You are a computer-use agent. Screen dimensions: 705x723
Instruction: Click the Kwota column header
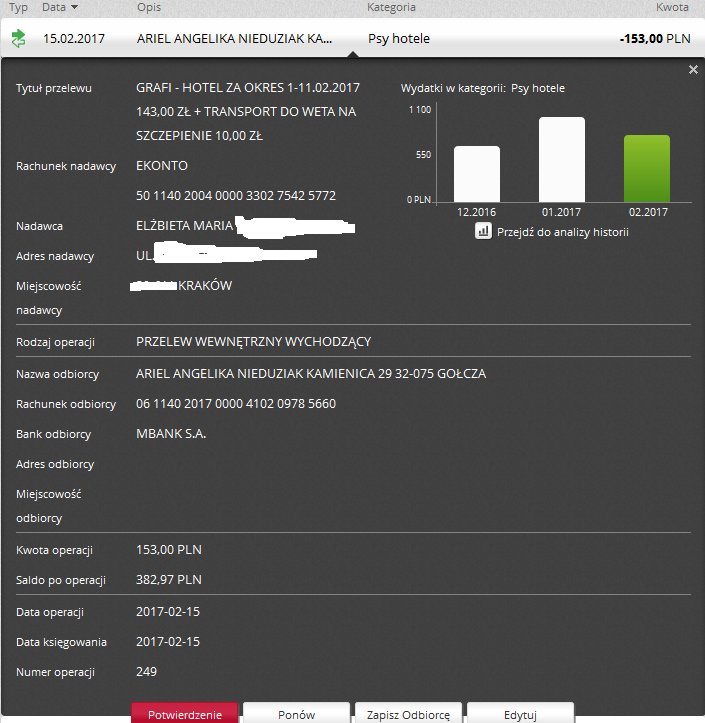coord(672,7)
